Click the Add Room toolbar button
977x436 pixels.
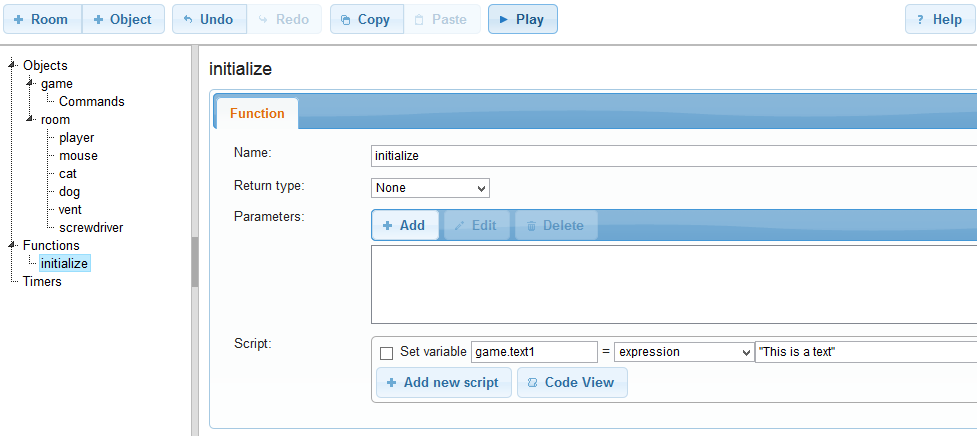coord(42,20)
